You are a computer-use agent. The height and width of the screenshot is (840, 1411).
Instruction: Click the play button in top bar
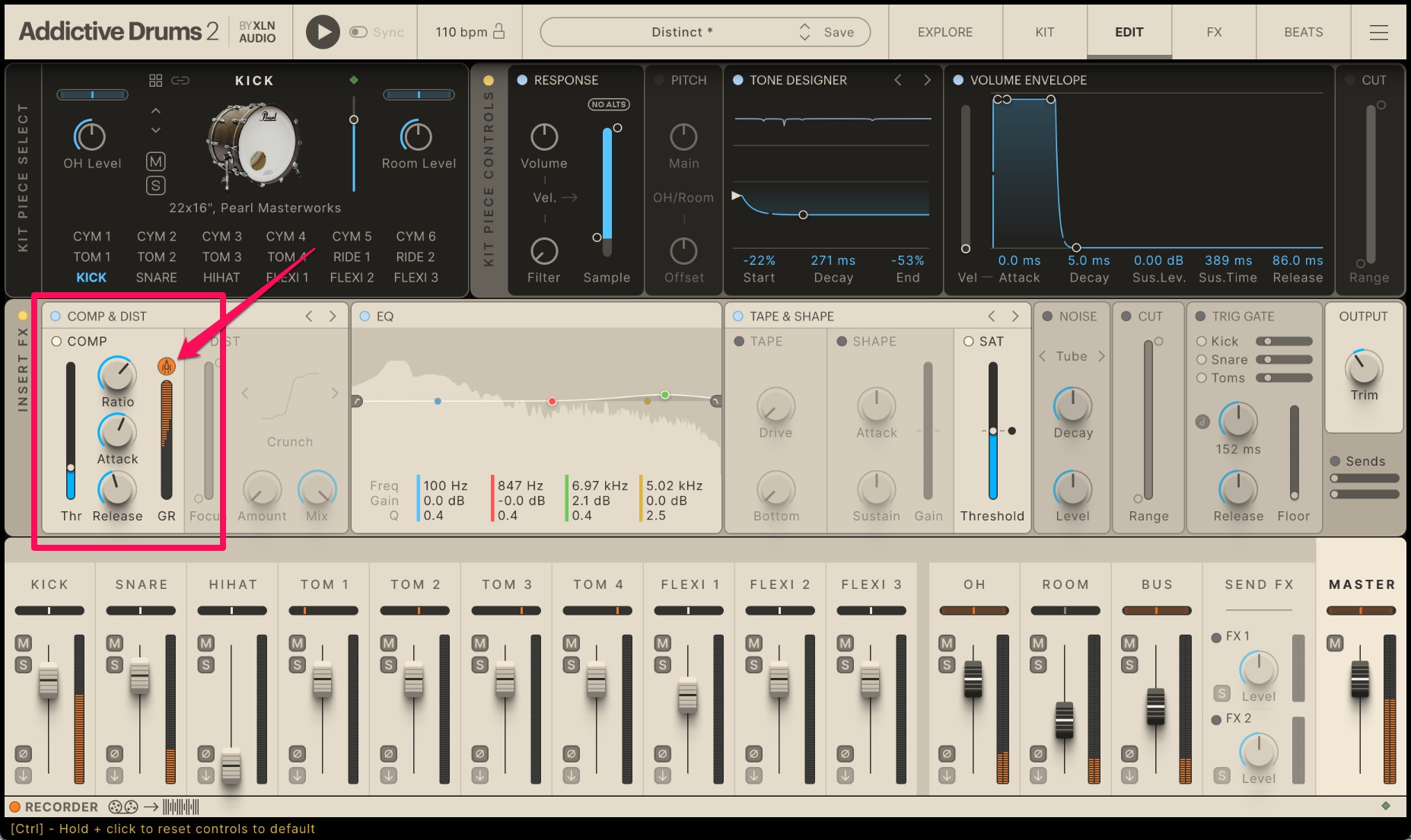pos(323,32)
